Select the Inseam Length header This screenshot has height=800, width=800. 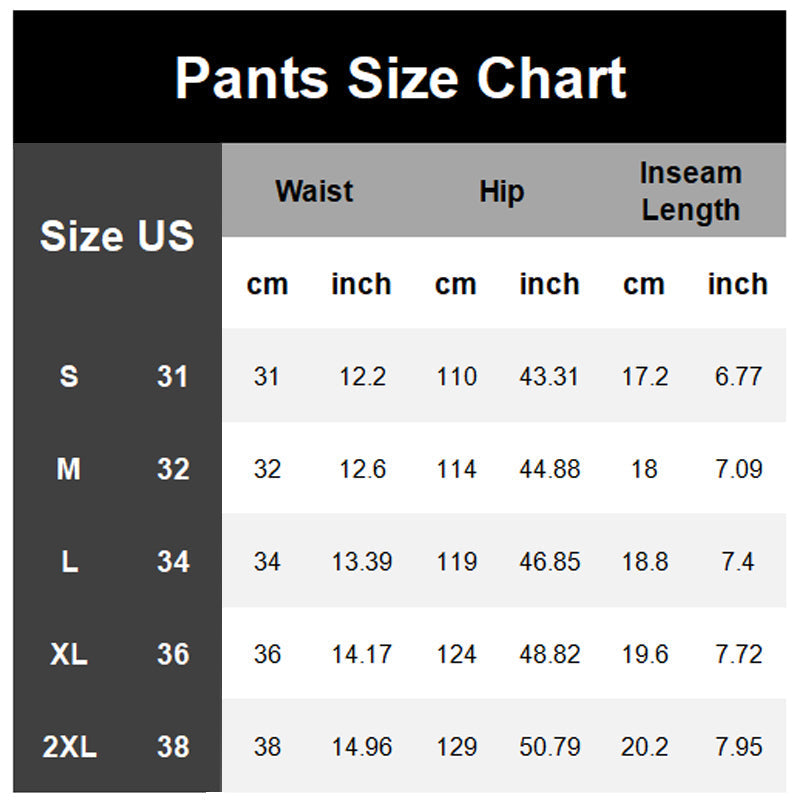[x=691, y=191]
